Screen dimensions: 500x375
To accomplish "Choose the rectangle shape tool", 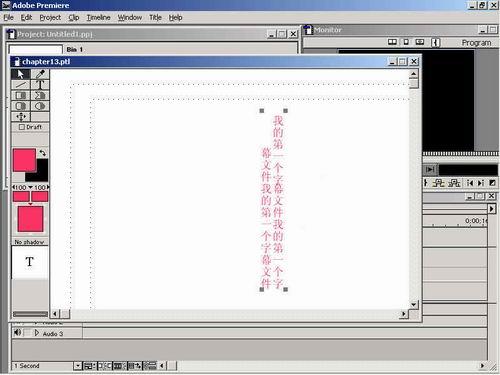I will click(21, 95).
